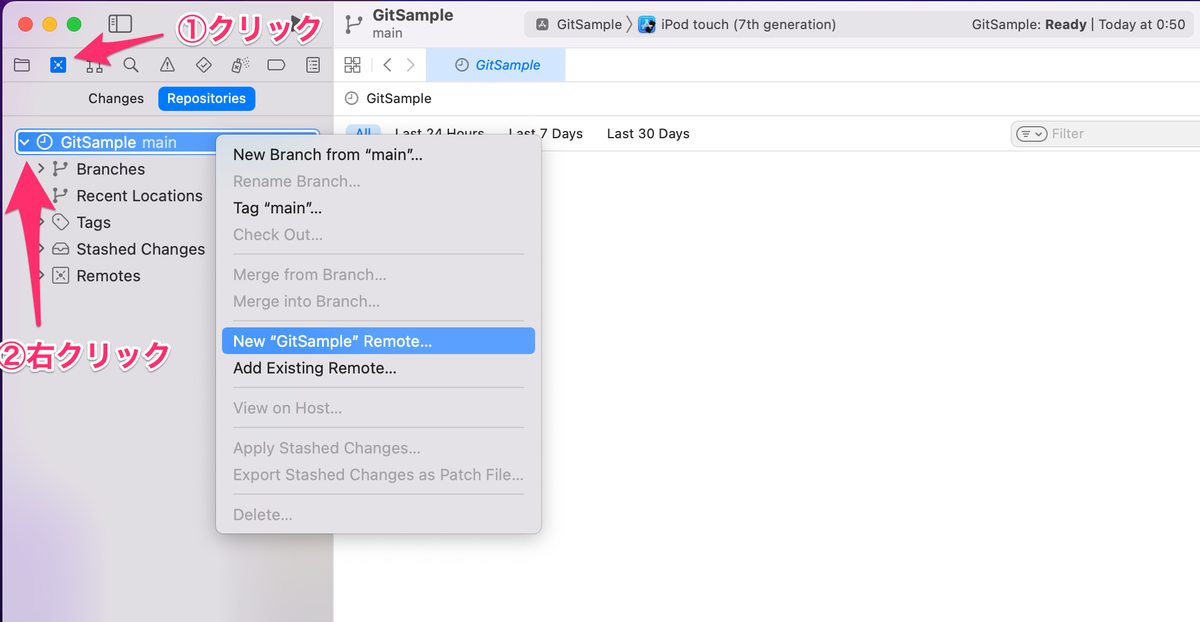Screen dimensions: 1200x622
Task: Filter commits by Last 7 Days
Action: [x=545, y=134]
